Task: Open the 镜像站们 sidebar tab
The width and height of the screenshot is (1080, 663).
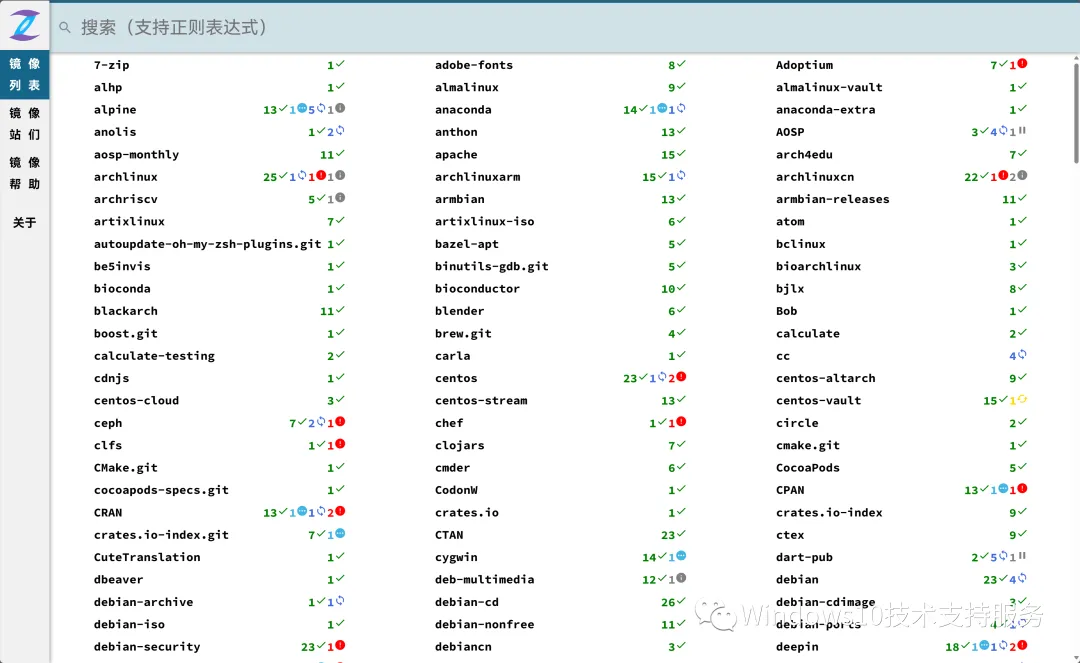Action: point(25,124)
